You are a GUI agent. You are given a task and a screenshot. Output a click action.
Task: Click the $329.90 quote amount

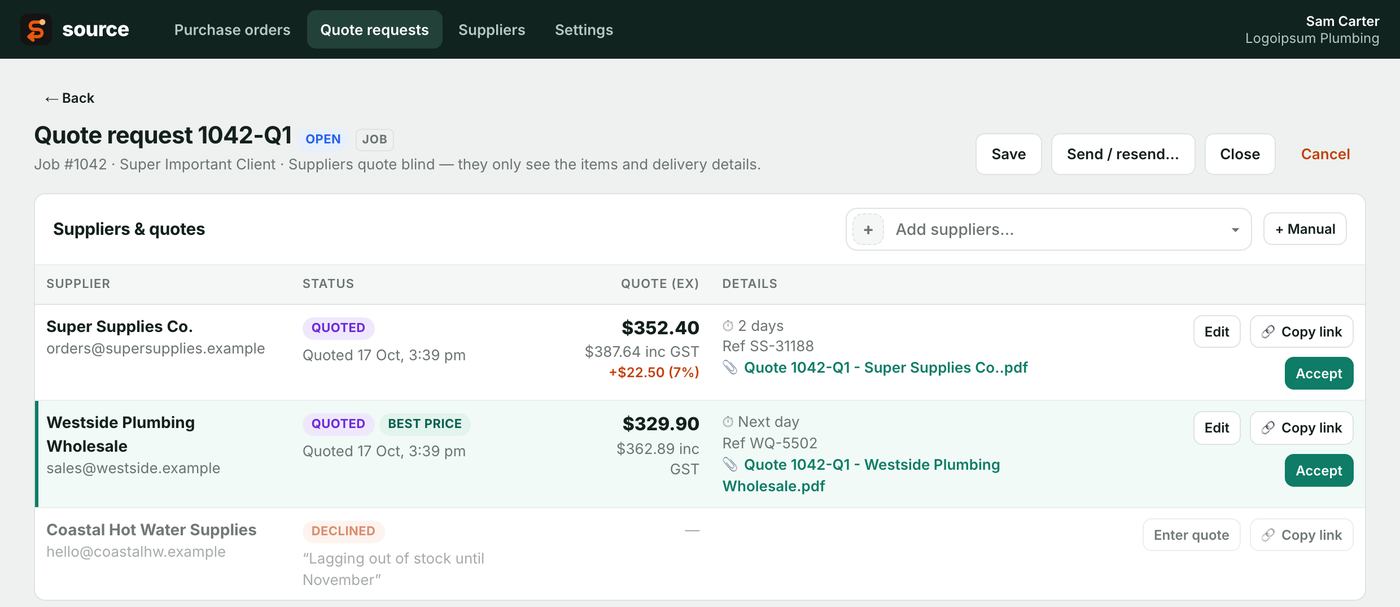[x=660, y=424]
